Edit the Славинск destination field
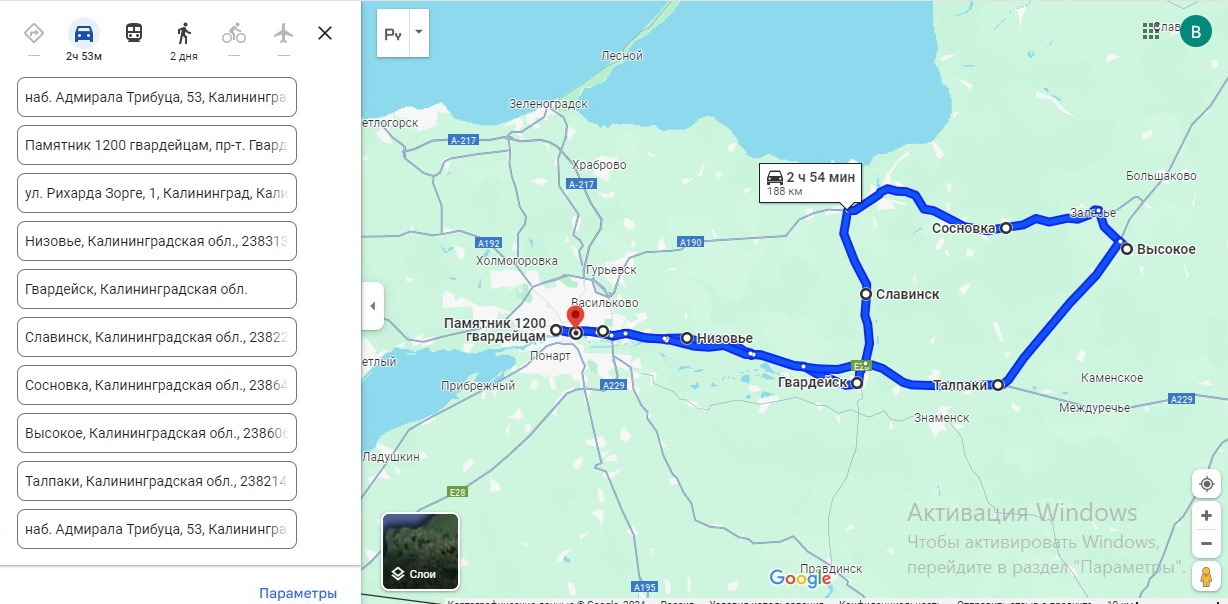This screenshot has width=1228, height=604. tap(157, 337)
